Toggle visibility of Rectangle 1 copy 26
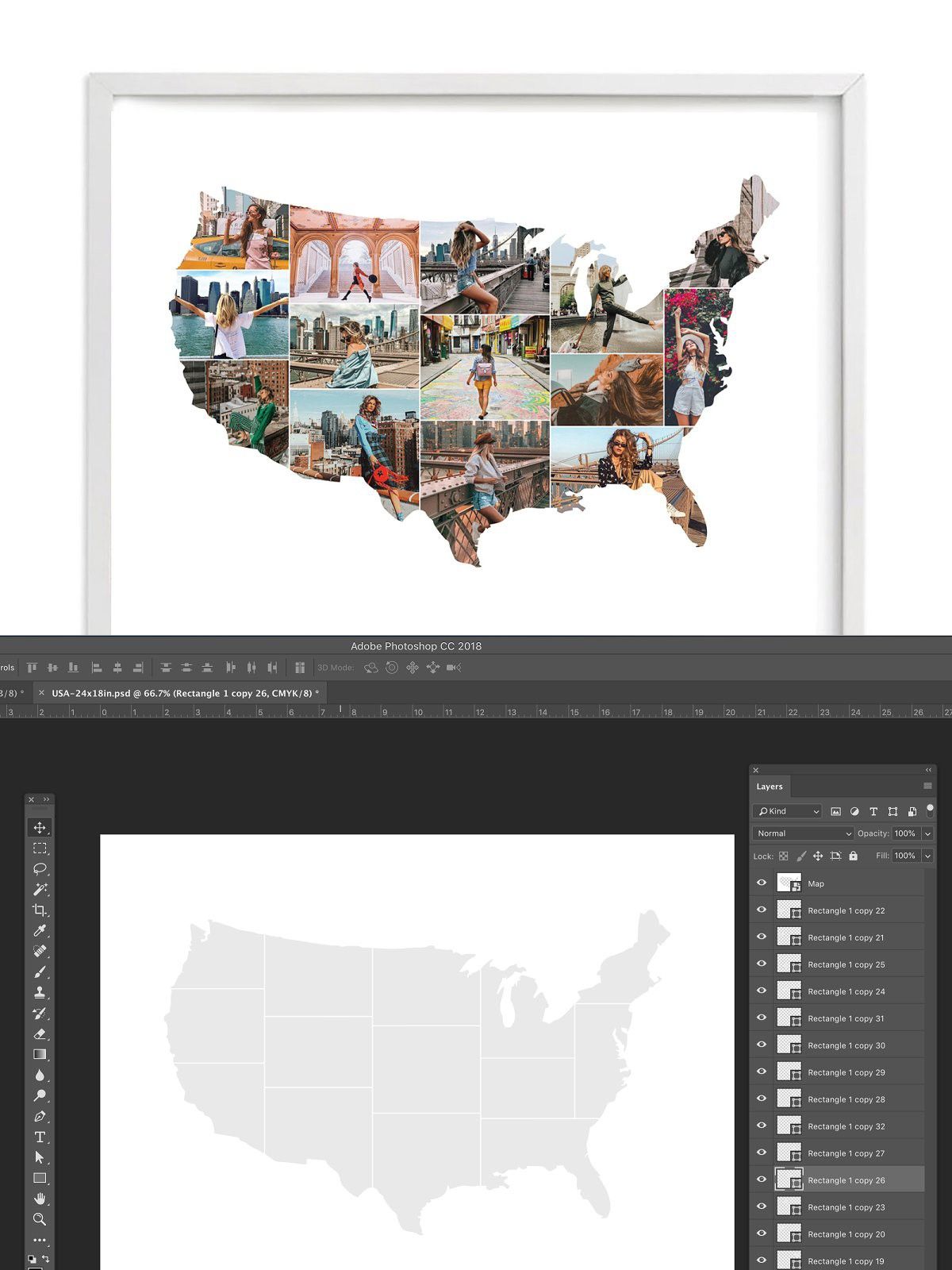Viewport: 952px width, 1270px height. click(762, 1180)
